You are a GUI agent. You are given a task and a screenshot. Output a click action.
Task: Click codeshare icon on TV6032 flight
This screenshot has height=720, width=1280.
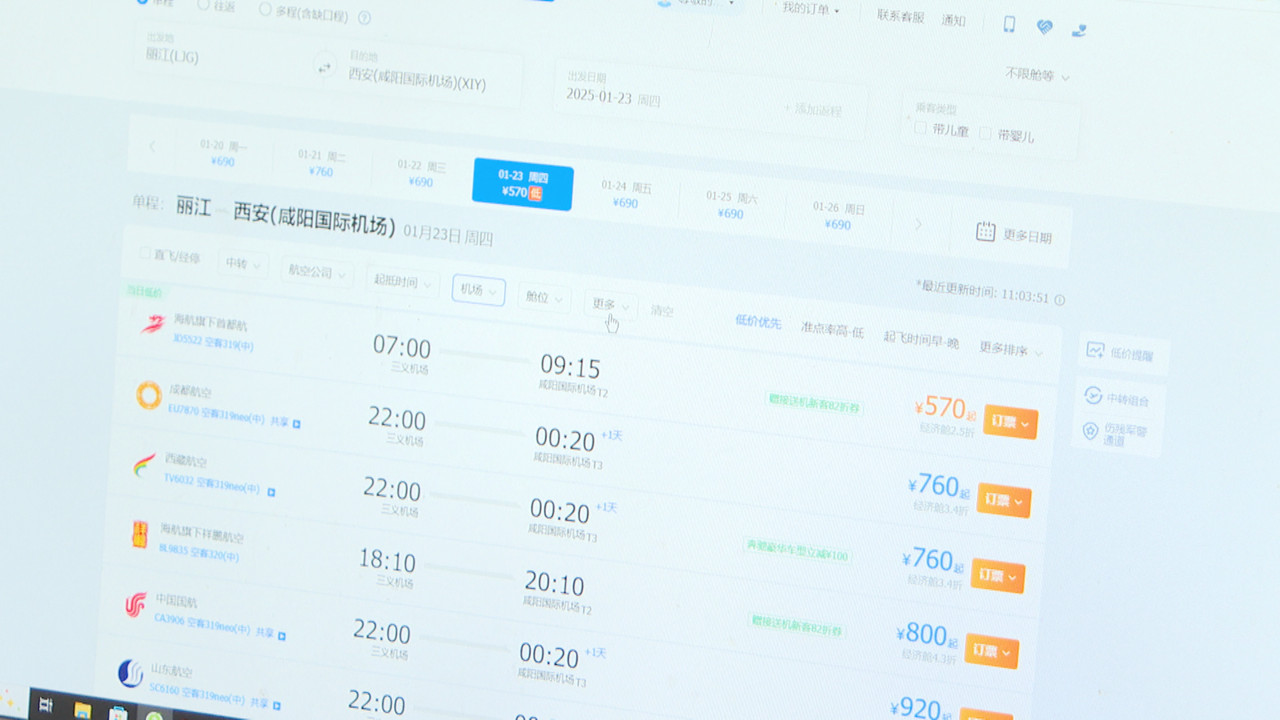271,492
